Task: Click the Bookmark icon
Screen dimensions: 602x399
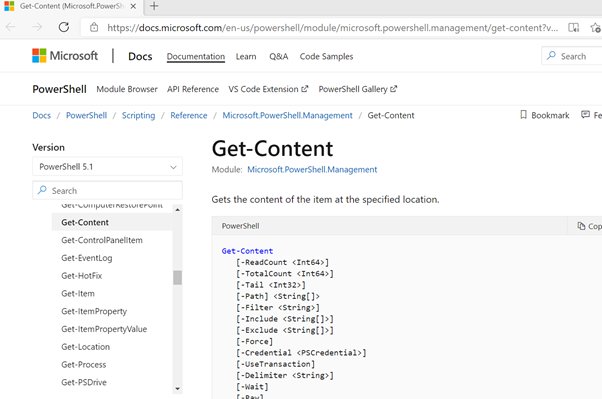Action: 523,115
